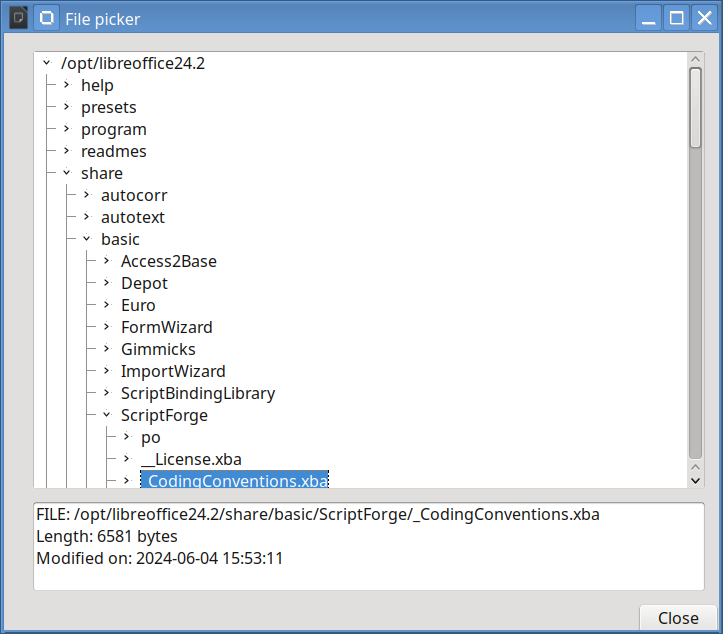Expand the Gimmicks folder
This screenshot has width=723, height=634.
coord(107,349)
